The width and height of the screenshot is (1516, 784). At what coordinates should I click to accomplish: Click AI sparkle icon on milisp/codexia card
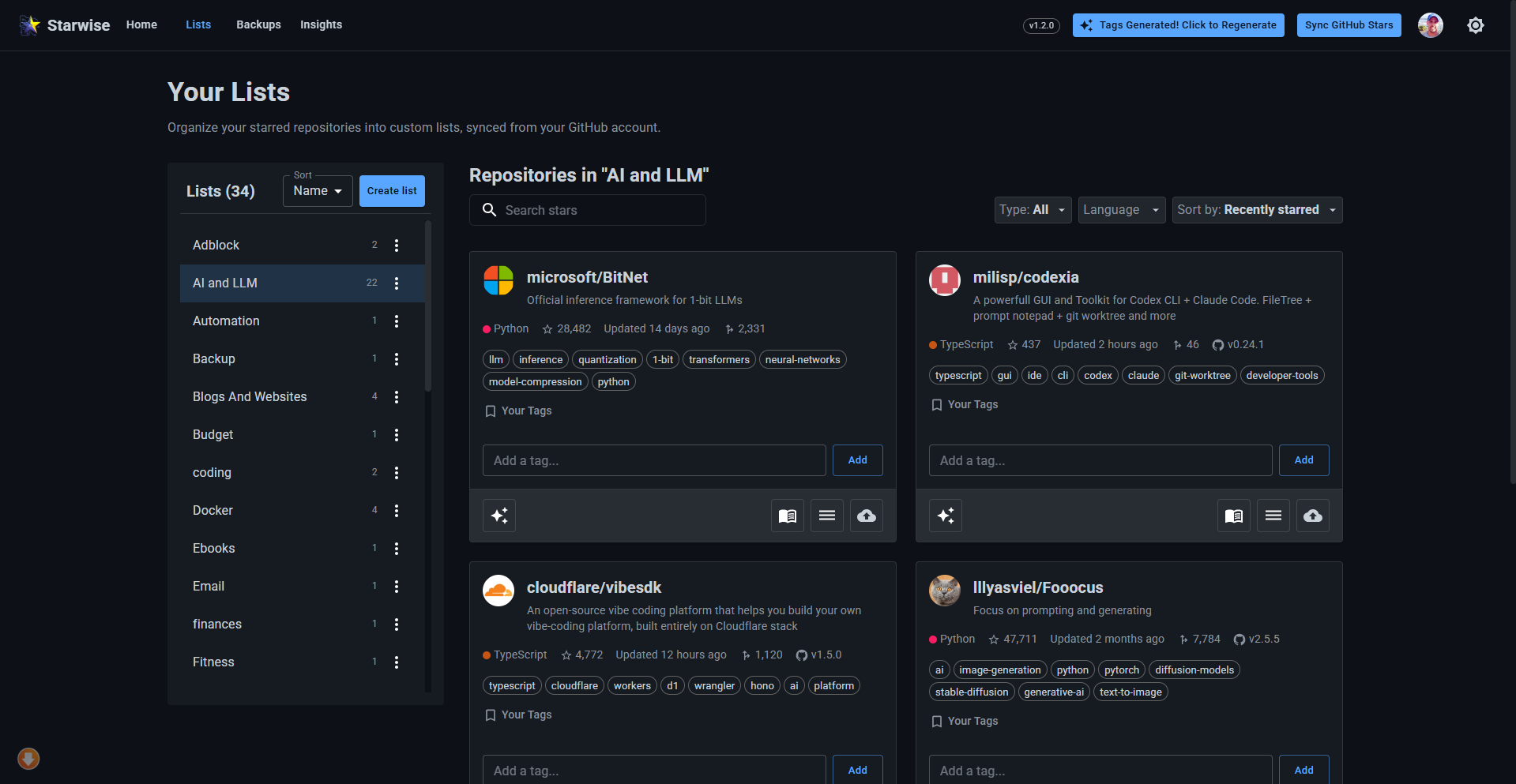click(946, 516)
